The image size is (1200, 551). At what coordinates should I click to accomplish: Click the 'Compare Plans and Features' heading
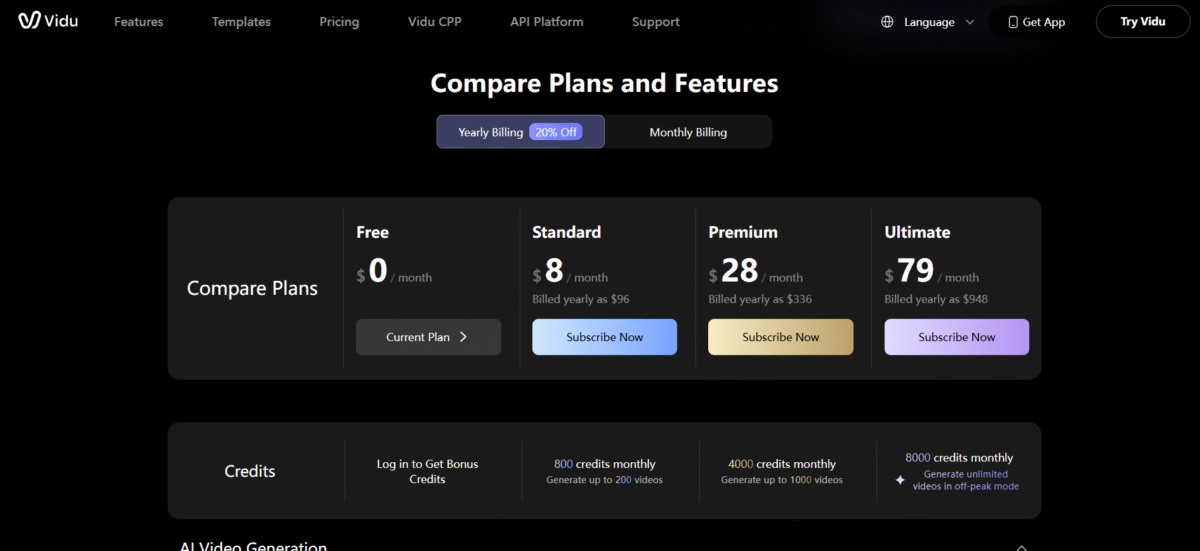(x=604, y=83)
